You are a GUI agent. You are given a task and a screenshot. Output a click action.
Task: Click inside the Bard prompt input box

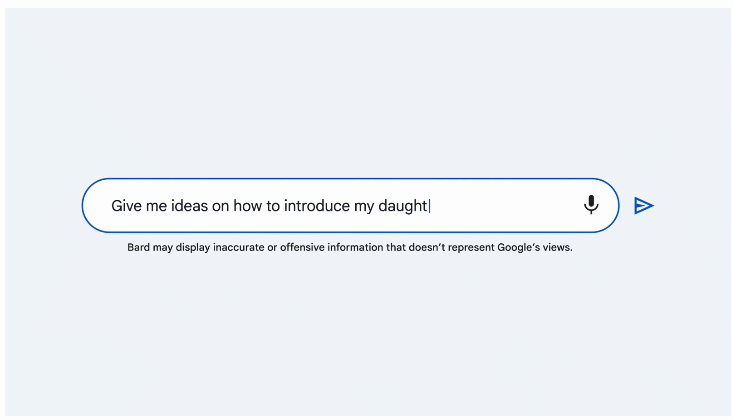point(350,205)
